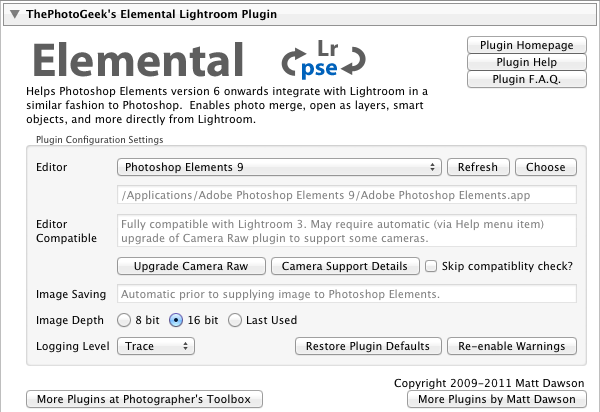Enable Skip compatibility check checkbox
The height and width of the screenshot is (412, 600).
431,266
